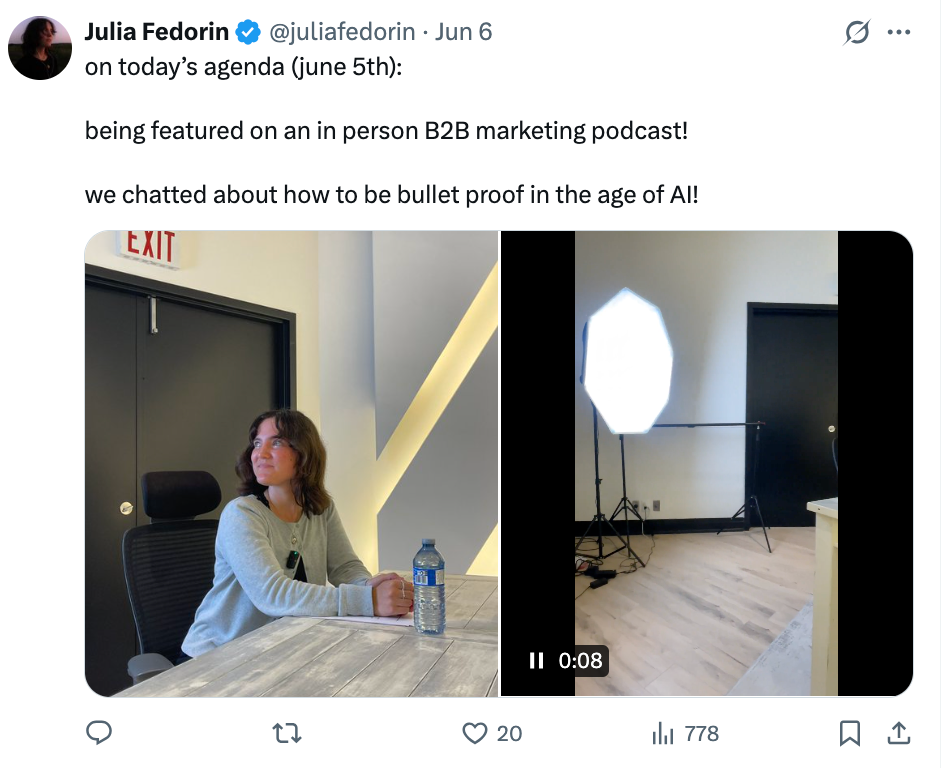Open the @juliafedorin handle link

[339, 32]
